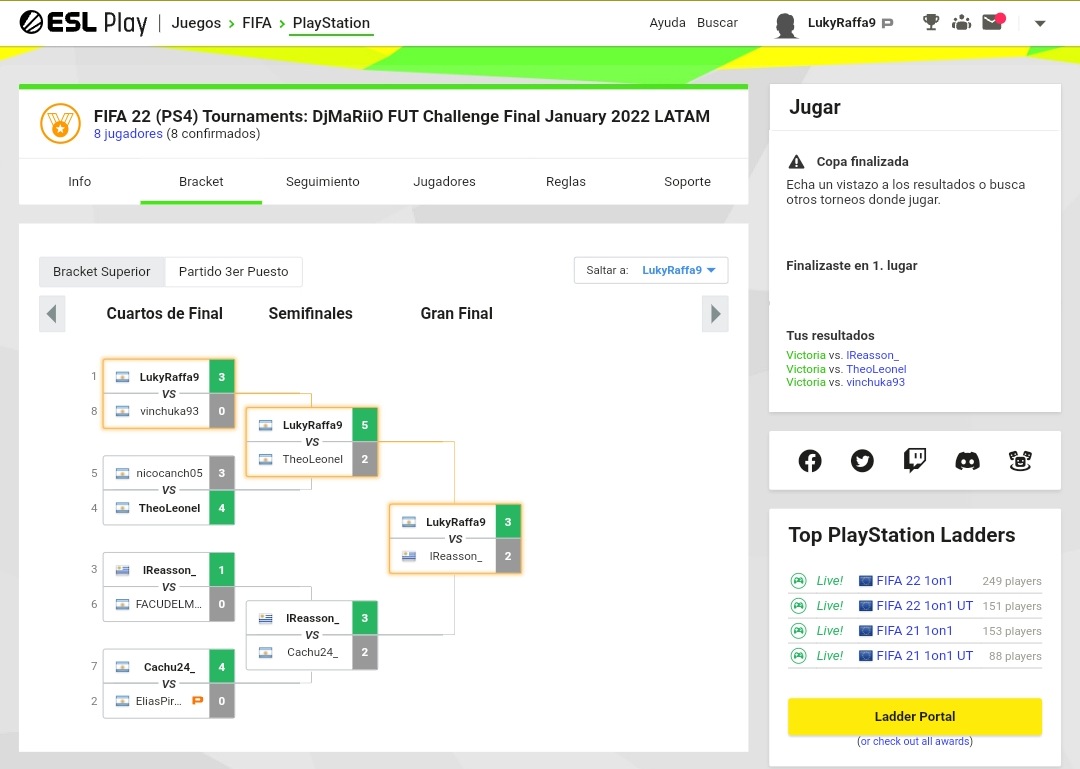Select the Bracket tab
Screen dimensions: 1080x769
(201, 181)
